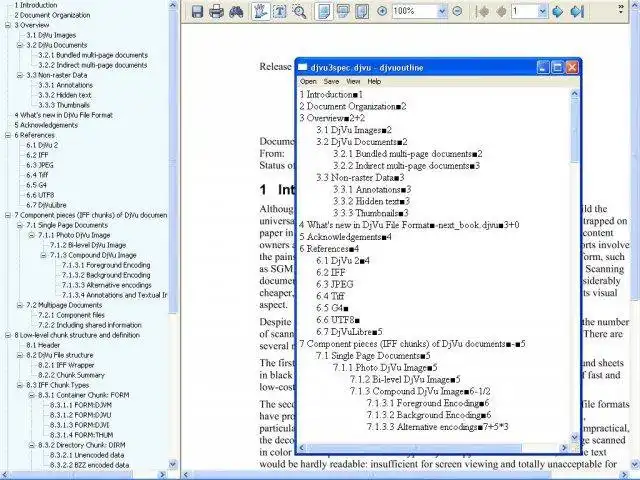Click '3.2.2 Indirect multi-page documents■3' in djvuoutline
Image resolution: width=640 pixels, height=480 pixels.
(x=407, y=166)
